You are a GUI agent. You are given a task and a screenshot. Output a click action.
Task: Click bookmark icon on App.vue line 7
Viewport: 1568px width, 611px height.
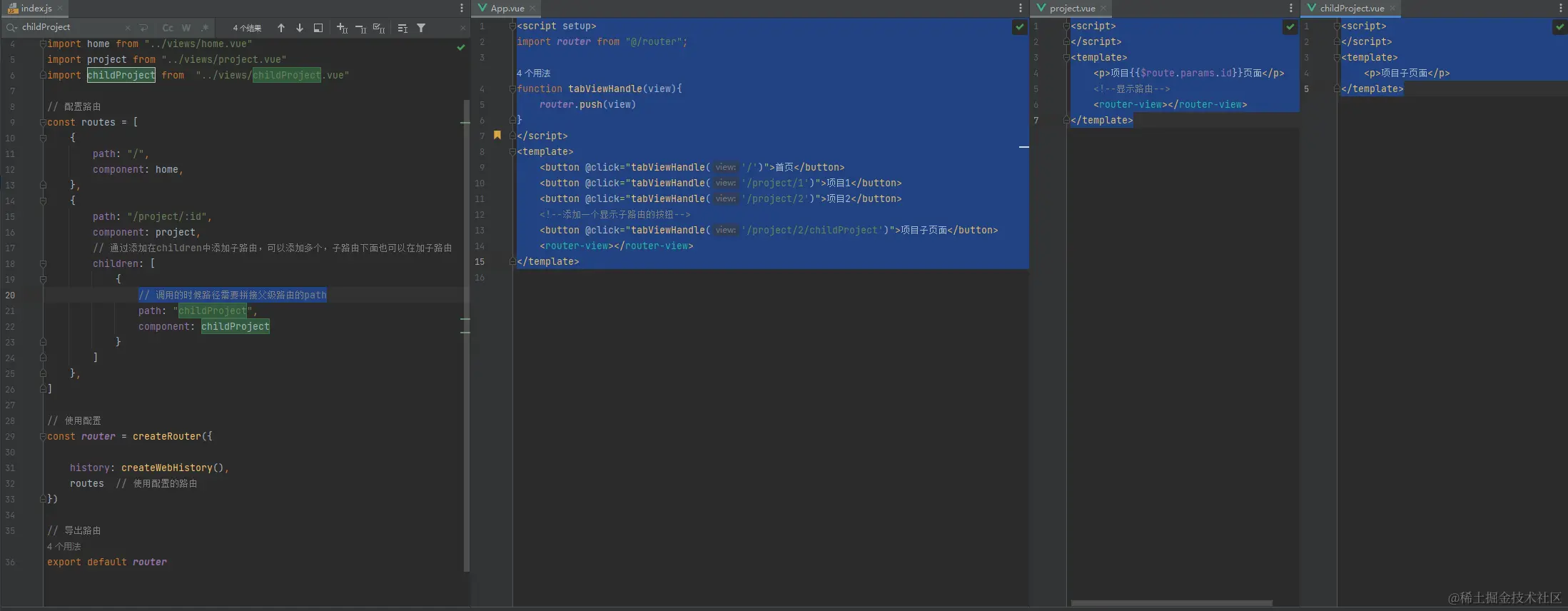pyautogui.click(x=497, y=135)
